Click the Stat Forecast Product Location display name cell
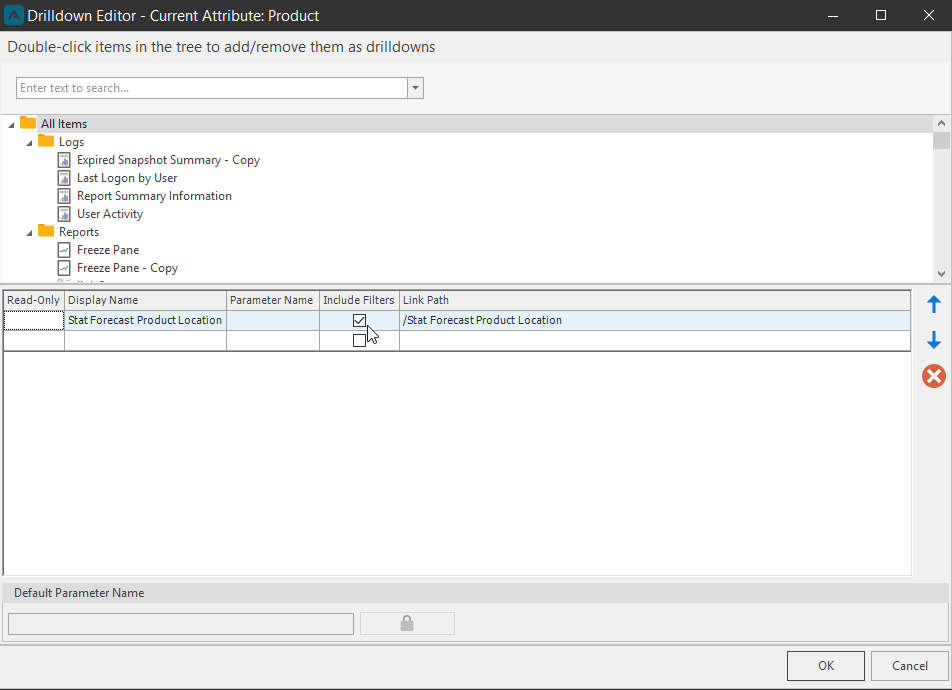The width and height of the screenshot is (952, 690). tap(145, 320)
